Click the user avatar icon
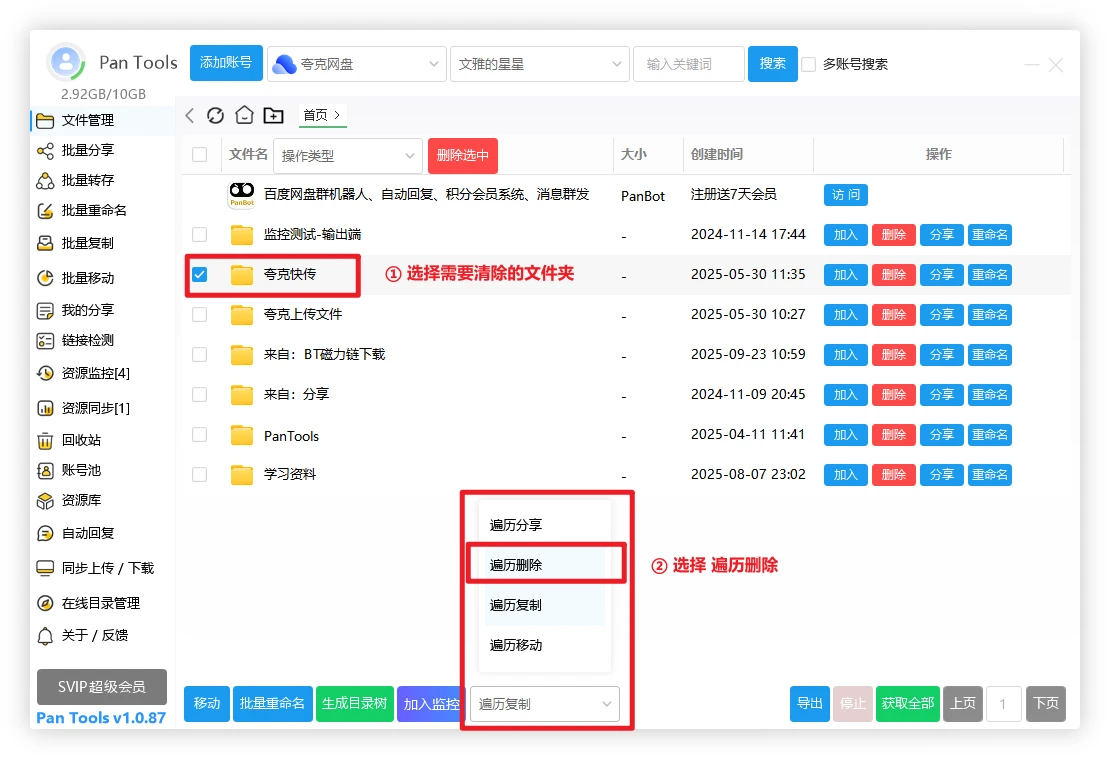This screenshot has height=759, width=1110. 66,63
